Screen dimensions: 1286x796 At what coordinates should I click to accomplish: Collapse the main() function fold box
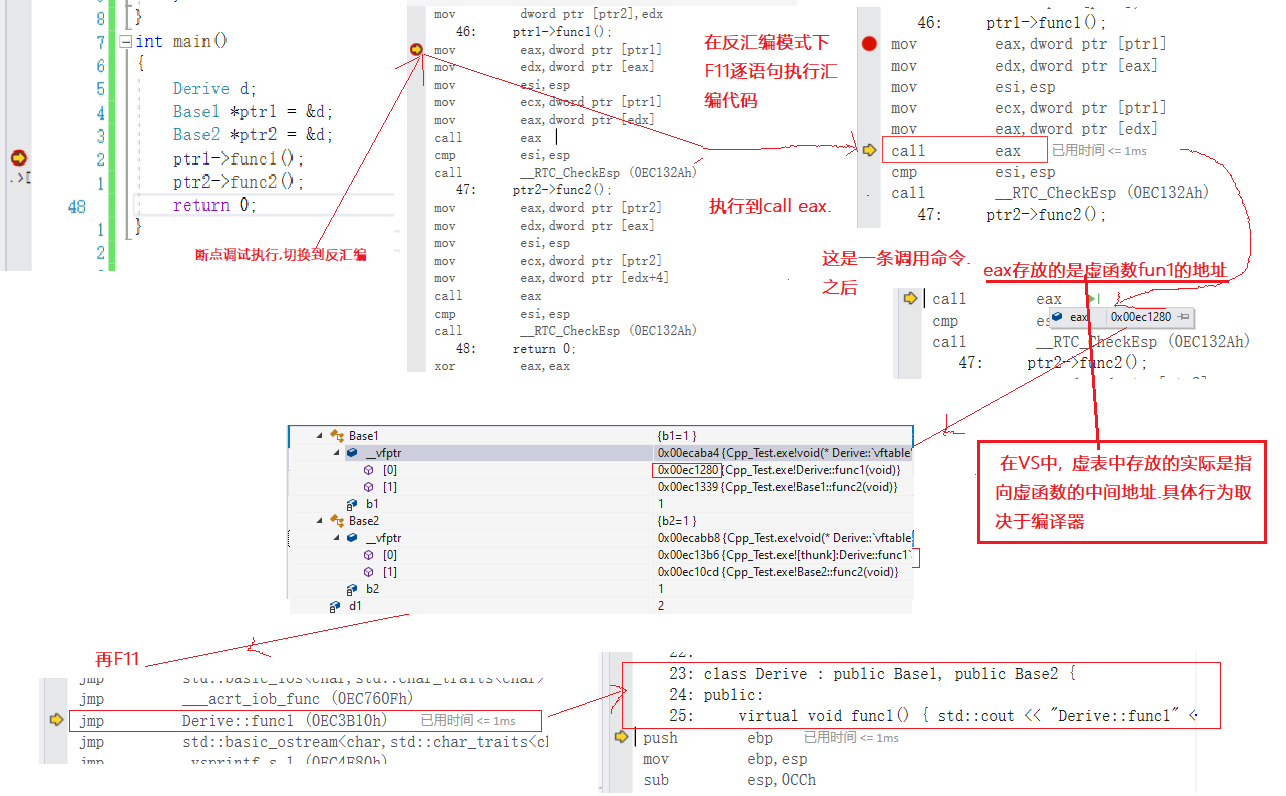coord(125,42)
